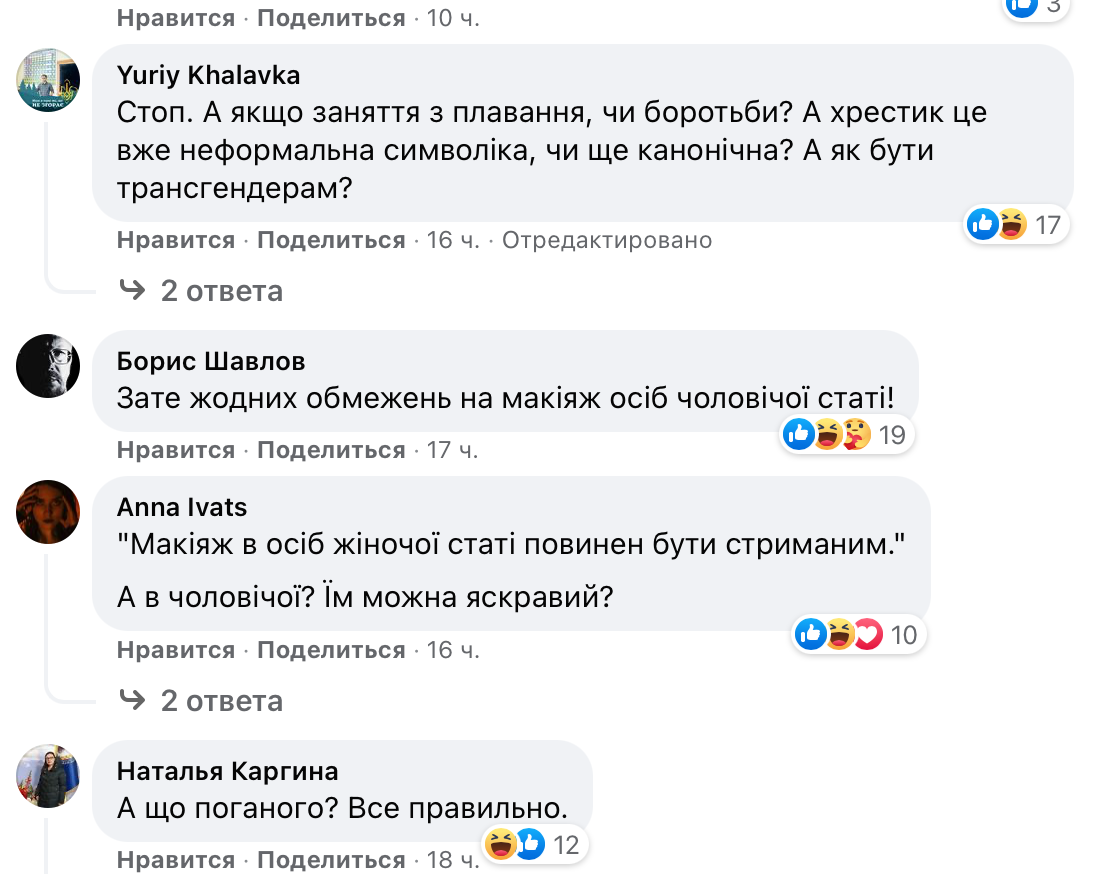Viewport: 1114px width, 874px height.
Task: Click reaction emojis on Наталья Каргина's comment
Action: 514,845
